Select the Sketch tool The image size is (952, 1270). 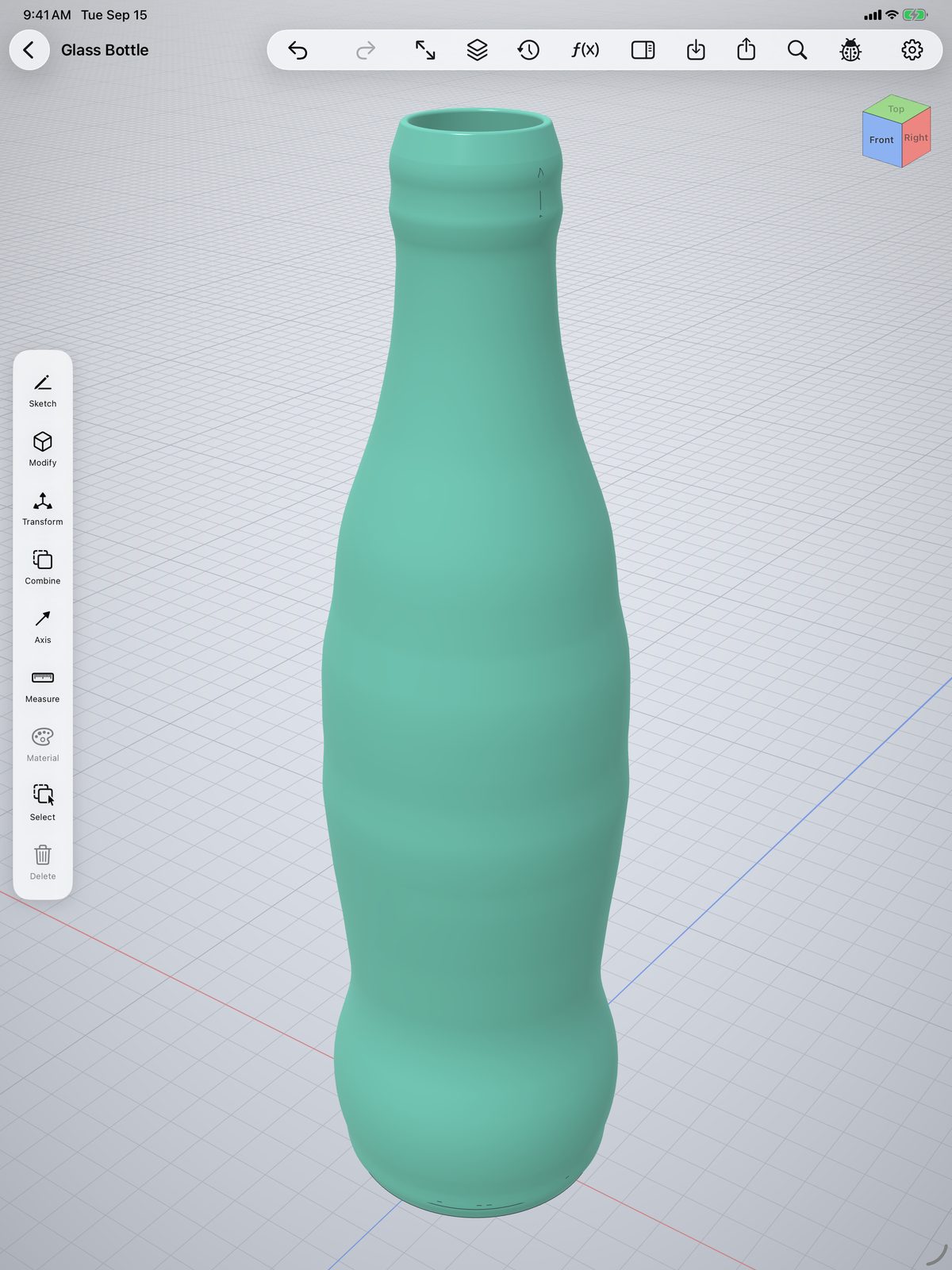[x=43, y=391]
